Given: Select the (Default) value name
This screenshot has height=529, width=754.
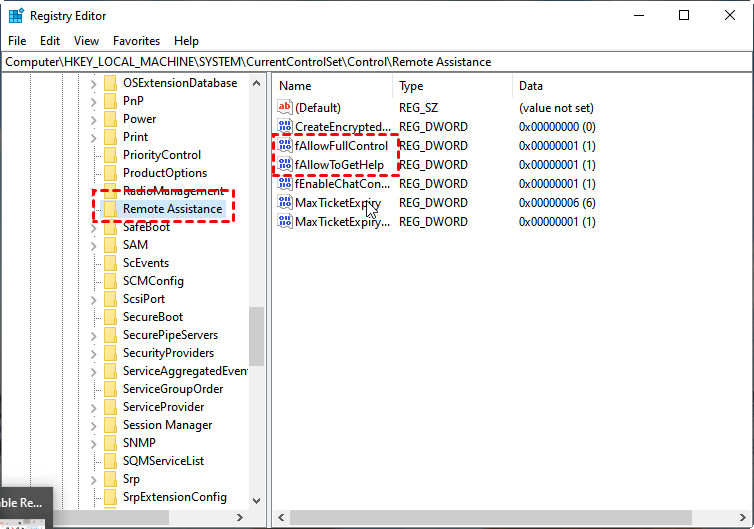Looking at the screenshot, I should click(x=318, y=108).
